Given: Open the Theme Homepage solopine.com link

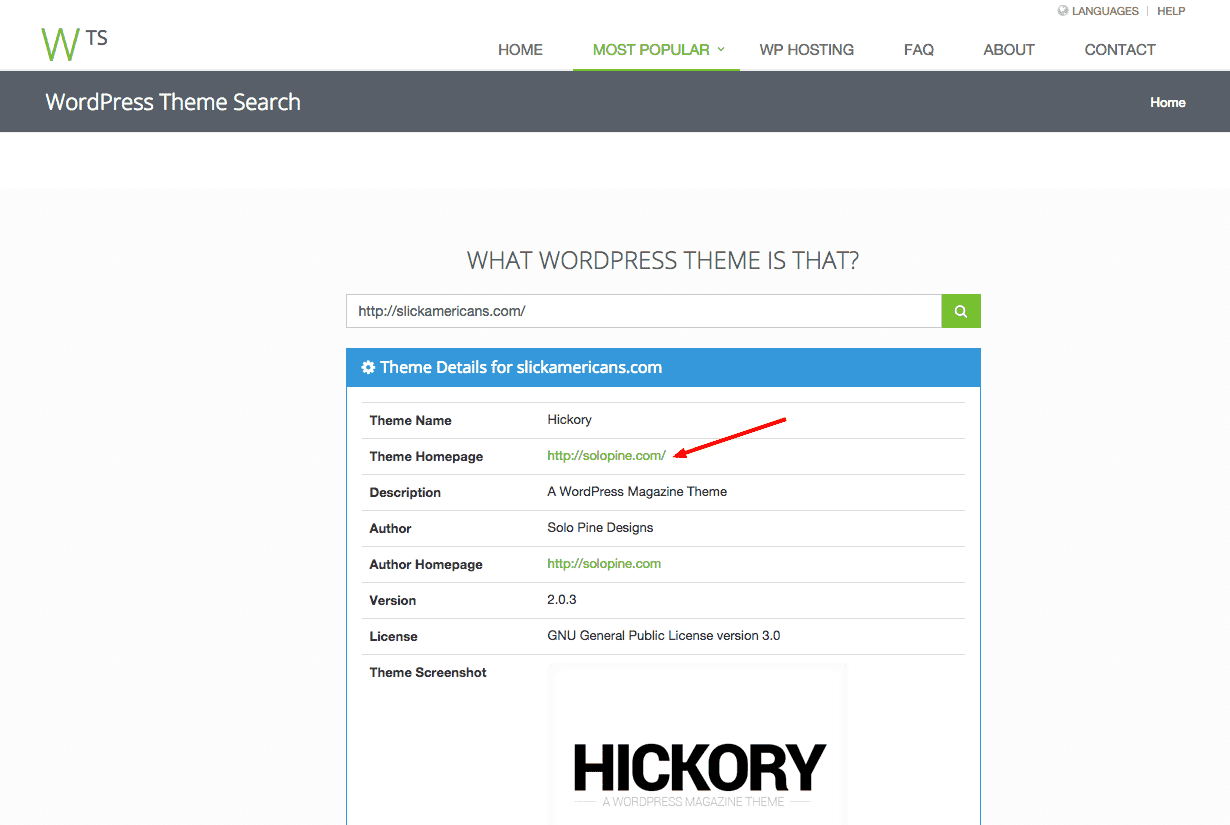Looking at the screenshot, I should (606, 456).
